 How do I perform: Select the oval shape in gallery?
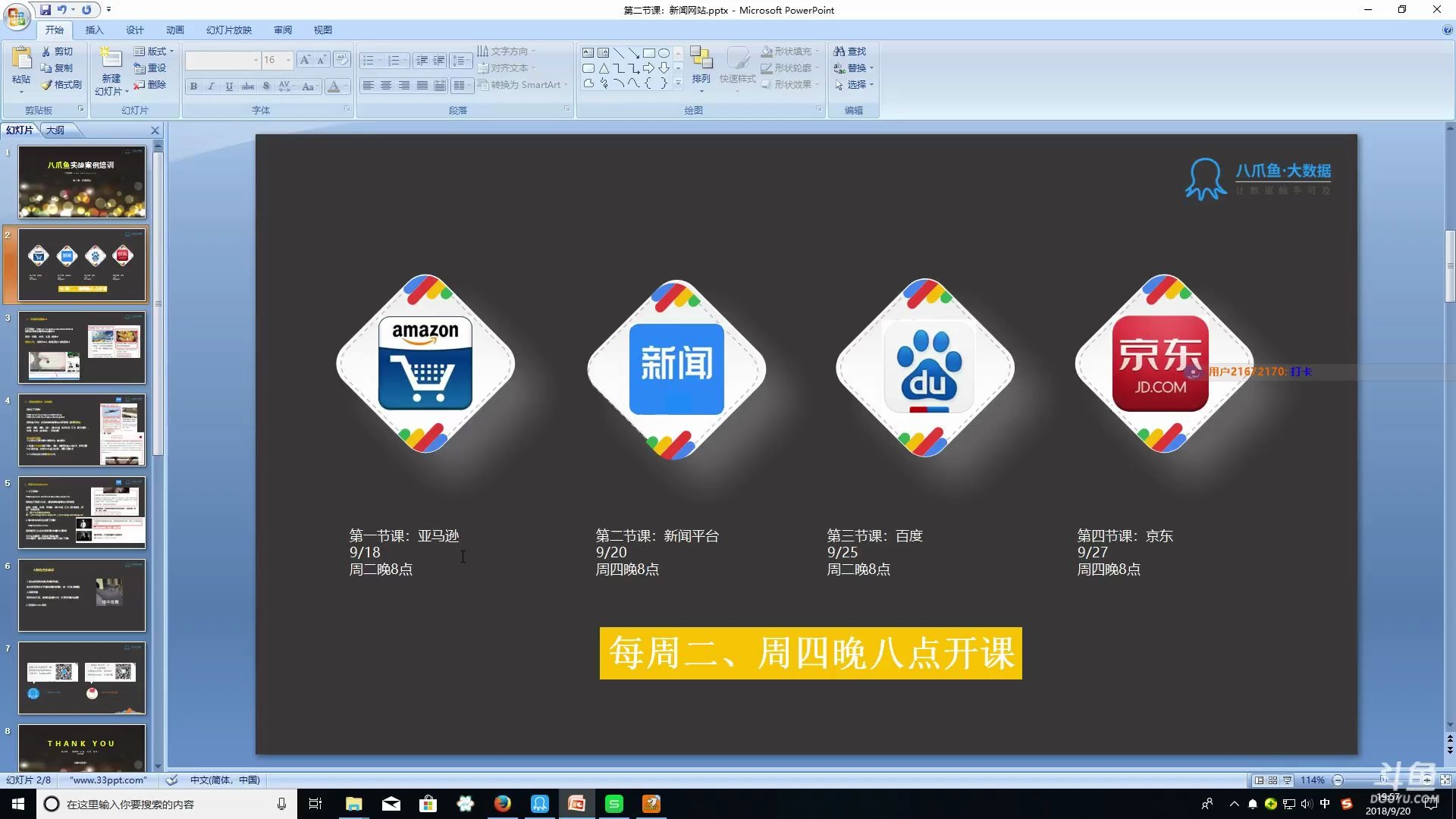pyautogui.click(x=664, y=53)
